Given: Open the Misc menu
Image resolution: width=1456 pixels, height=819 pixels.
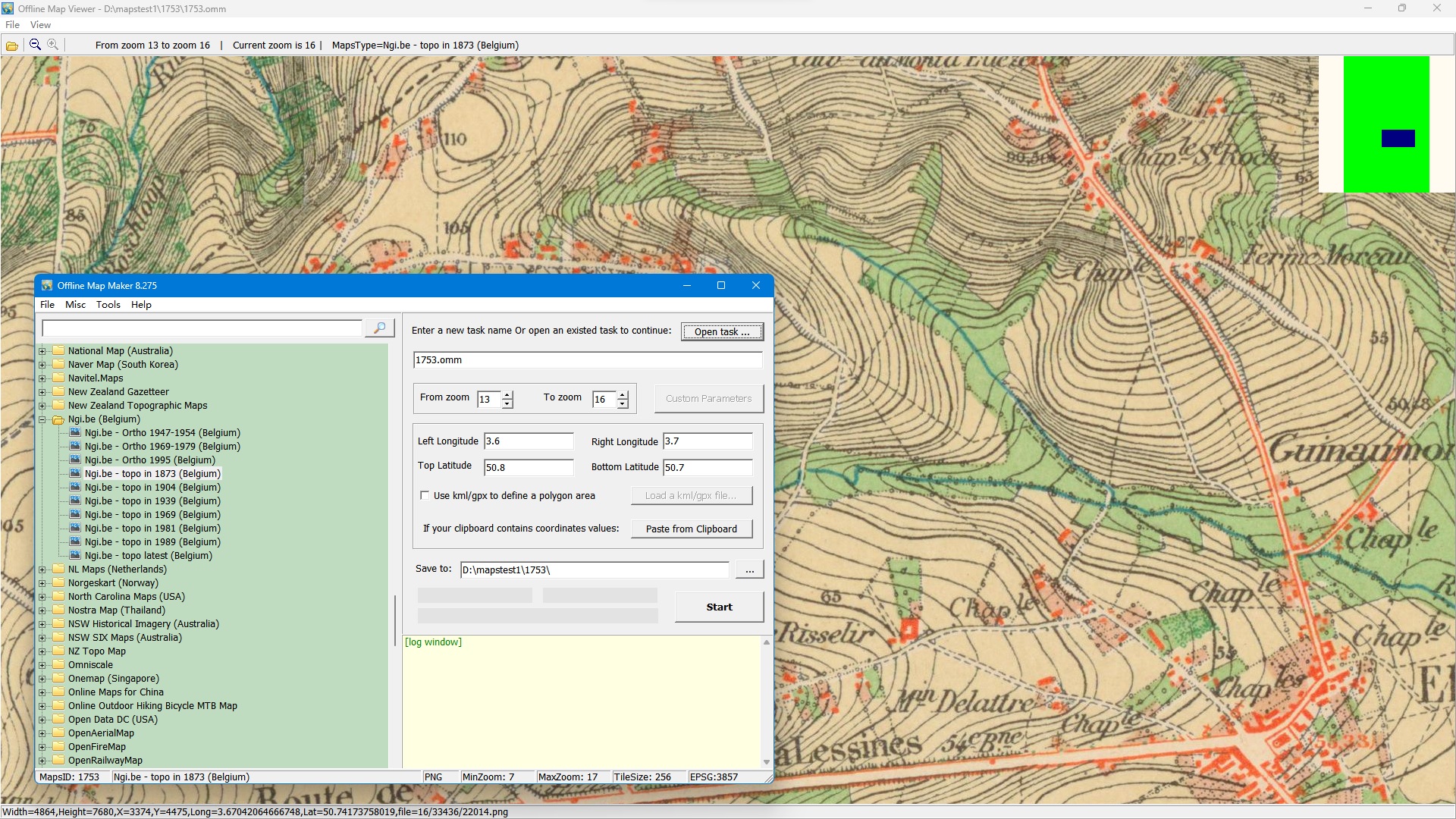Looking at the screenshot, I should pos(75,304).
